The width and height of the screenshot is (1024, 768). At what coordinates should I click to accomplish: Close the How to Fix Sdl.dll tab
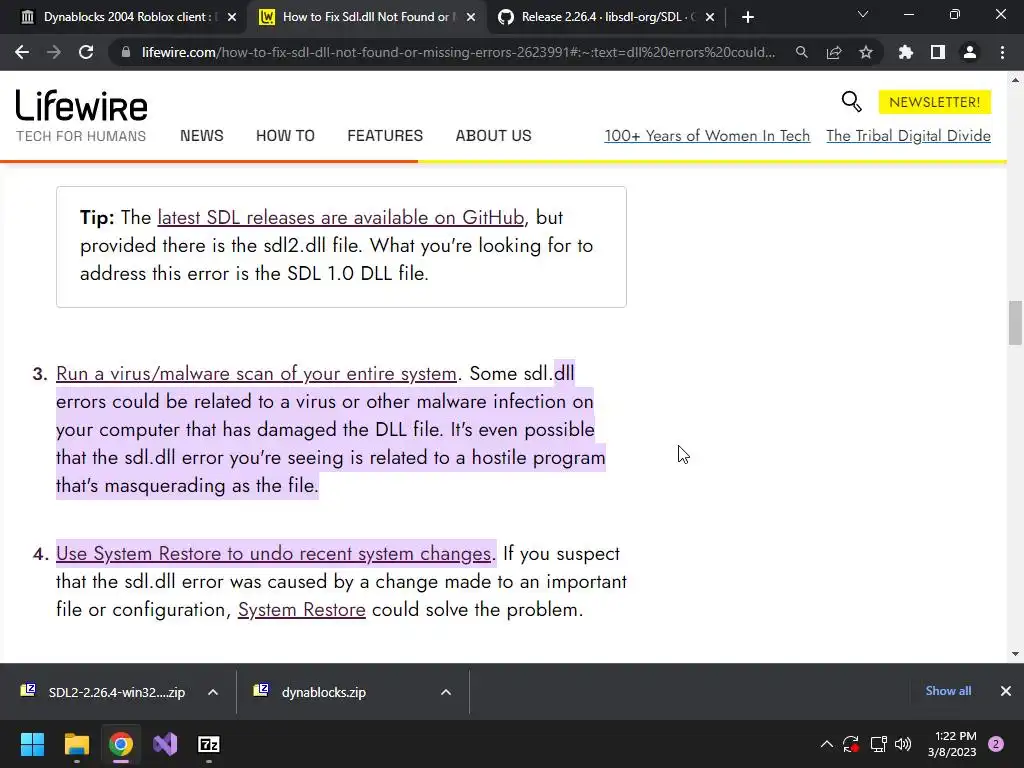point(471,17)
